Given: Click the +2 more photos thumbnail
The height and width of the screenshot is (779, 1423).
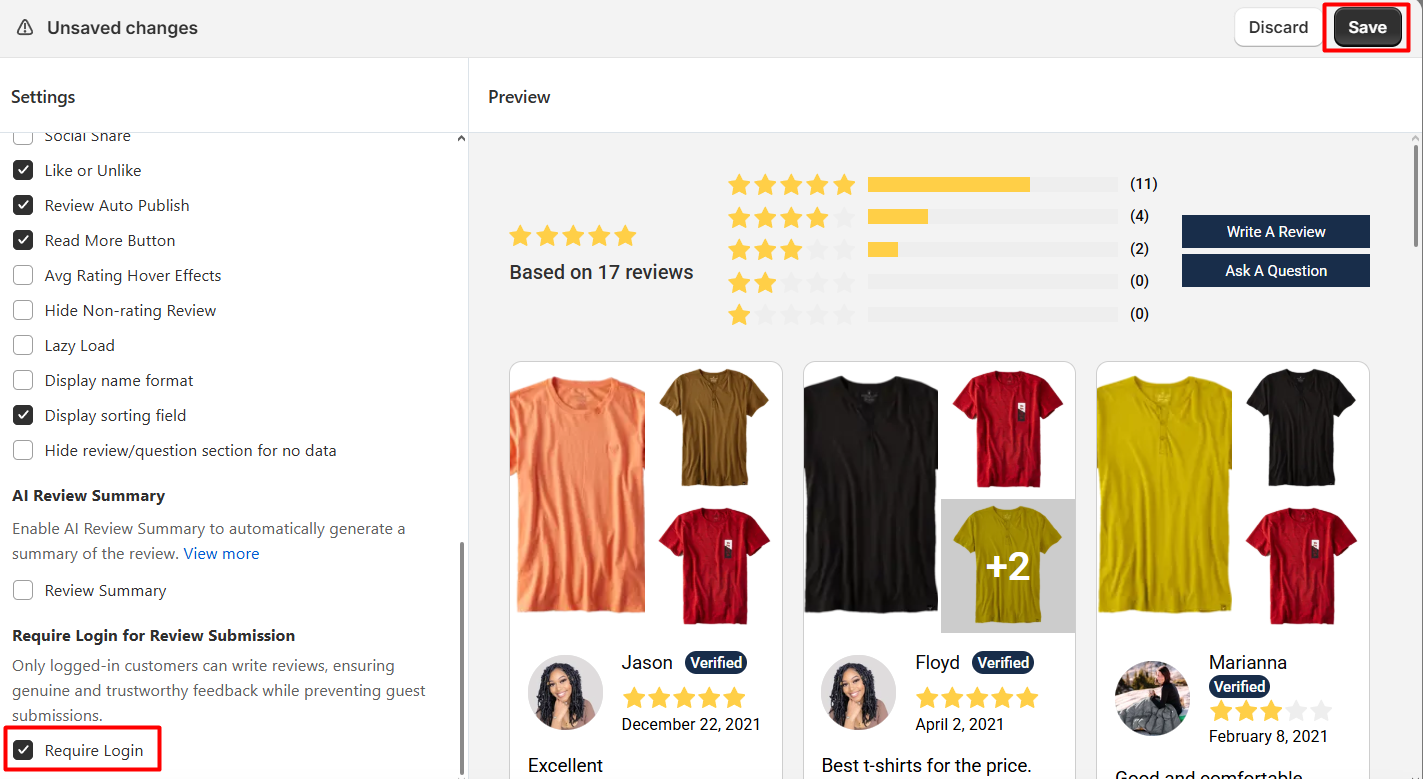Looking at the screenshot, I should (x=1008, y=566).
